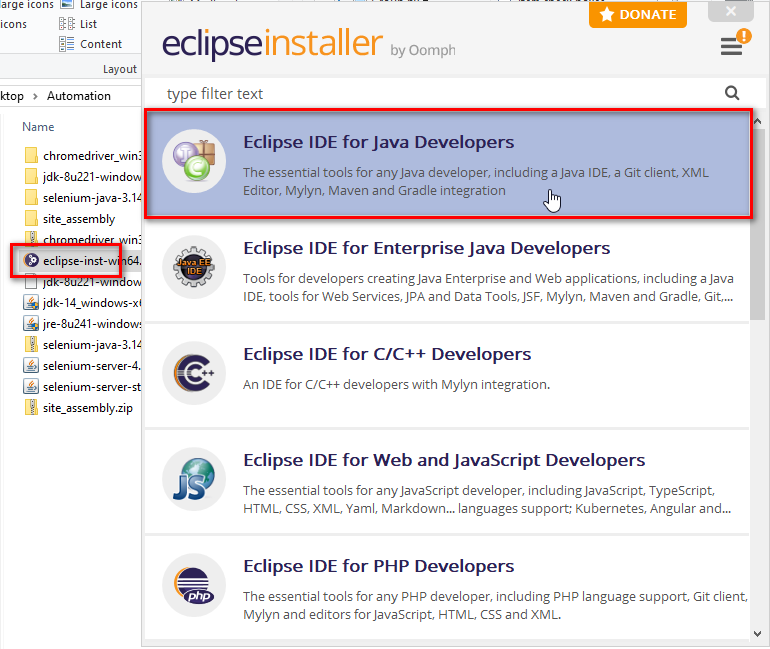Viewport: 770px width, 649px height.
Task: Expand the breadcrumb chevron before Automation
Action: [35, 96]
